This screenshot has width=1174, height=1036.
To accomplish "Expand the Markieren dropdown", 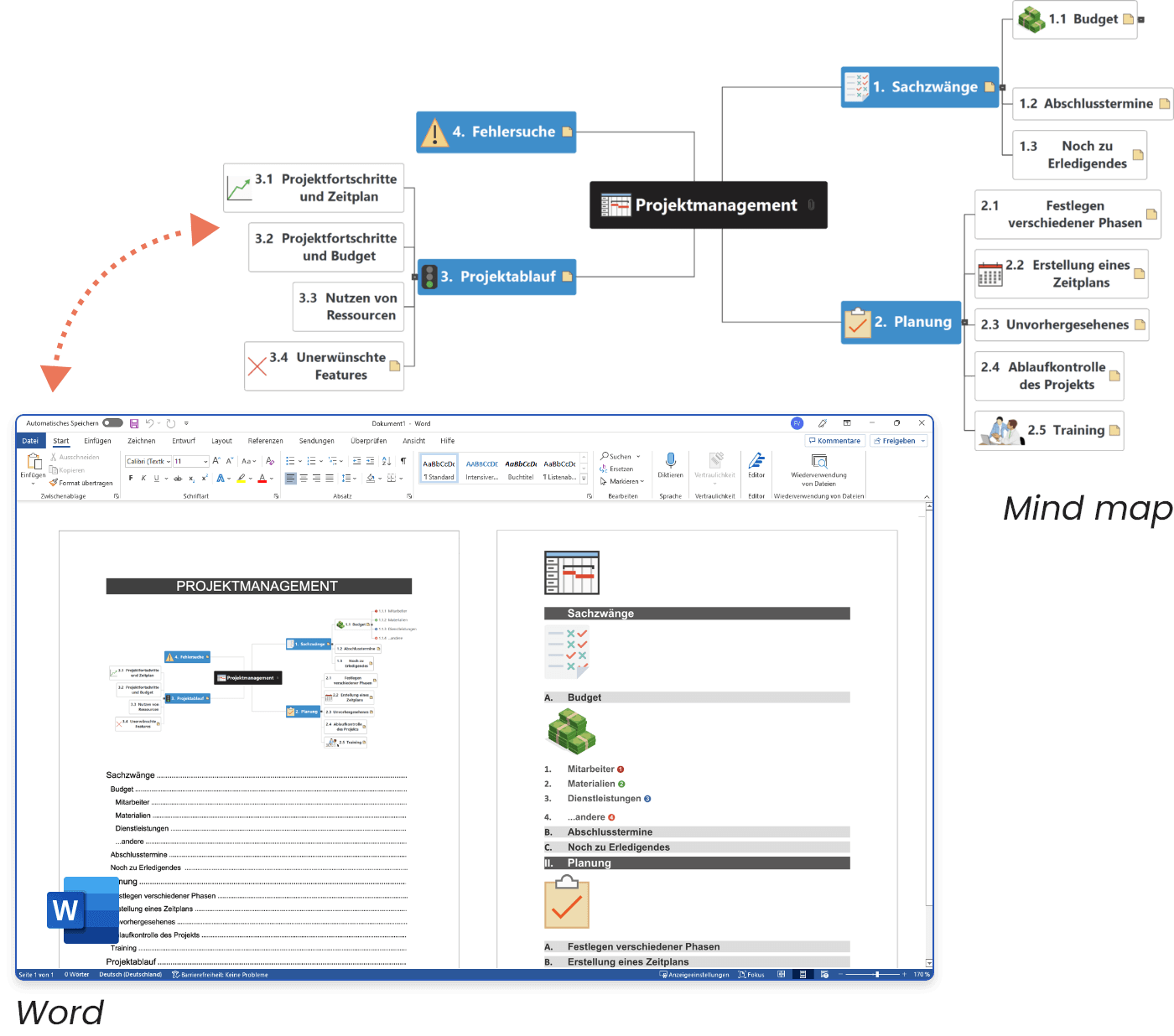I will [x=642, y=481].
